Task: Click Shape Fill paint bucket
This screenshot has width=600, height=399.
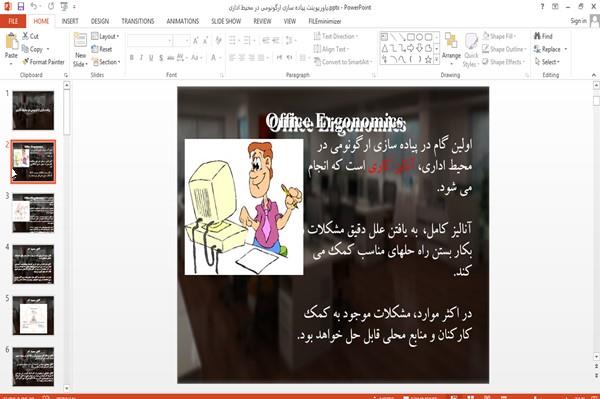Action: coord(486,36)
